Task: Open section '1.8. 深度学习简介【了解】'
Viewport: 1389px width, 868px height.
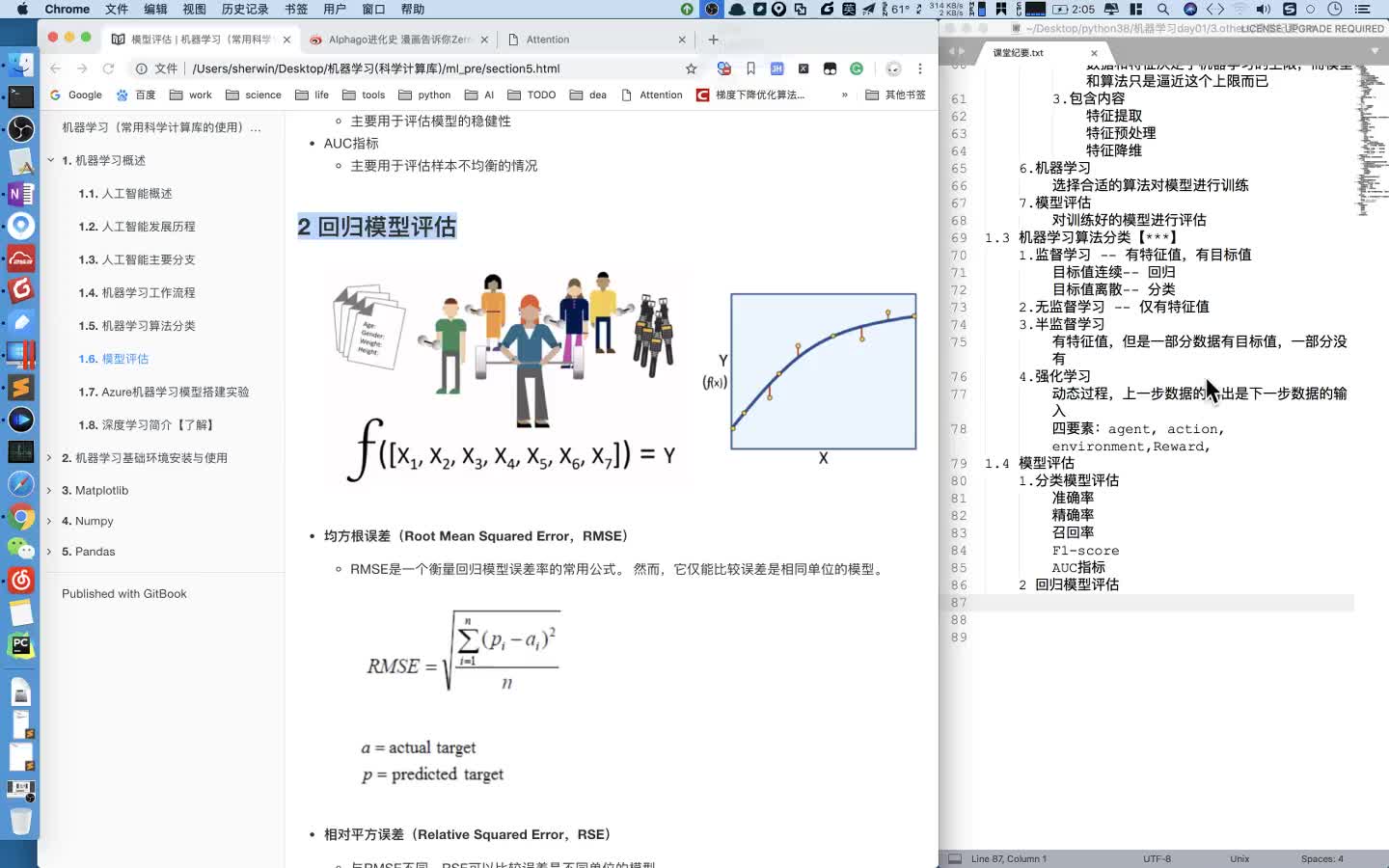Action: point(146,425)
